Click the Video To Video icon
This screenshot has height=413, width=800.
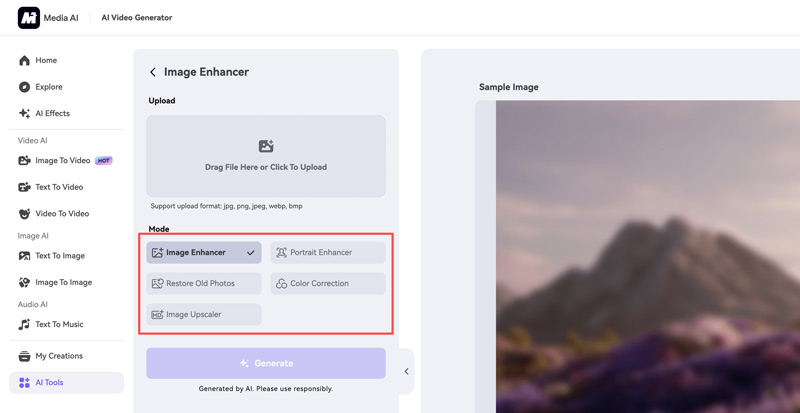pyautogui.click(x=24, y=214)
